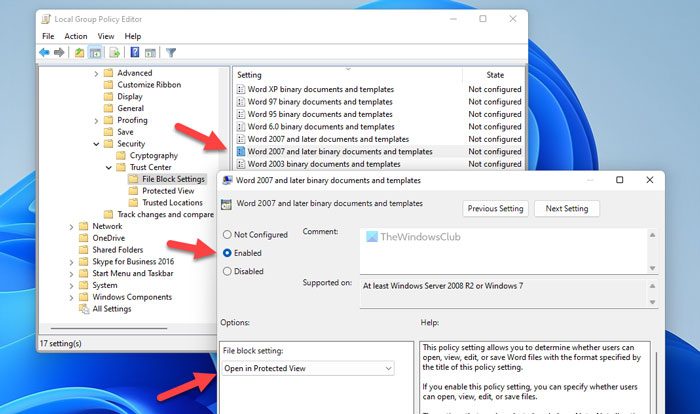The height and width of the screenshot is (414, 700).
Task: Select File Block Settings in the tree
Action: 173,179
